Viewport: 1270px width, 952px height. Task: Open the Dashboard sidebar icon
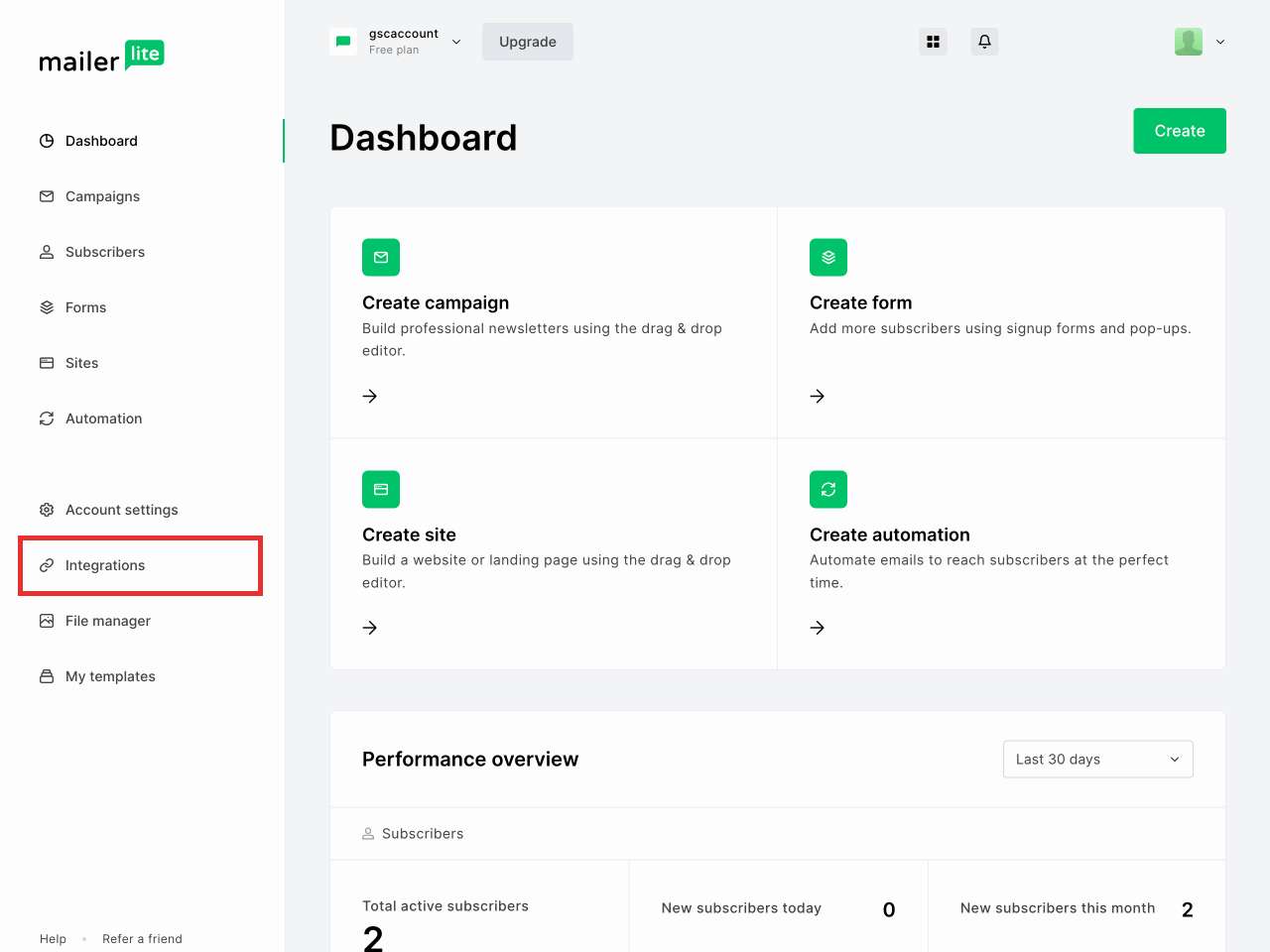coord(47,141)
